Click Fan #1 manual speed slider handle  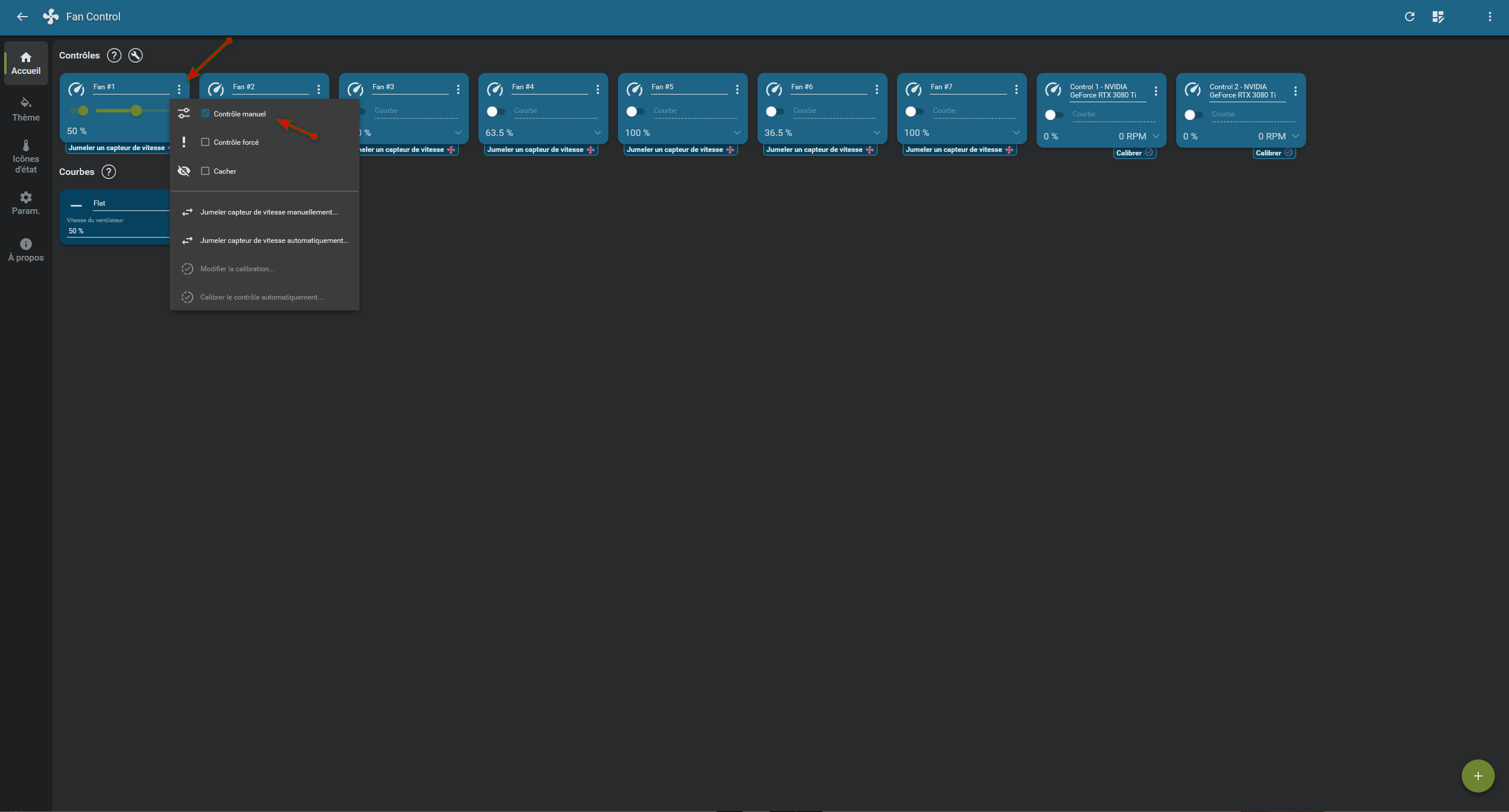tap(137, 111)
